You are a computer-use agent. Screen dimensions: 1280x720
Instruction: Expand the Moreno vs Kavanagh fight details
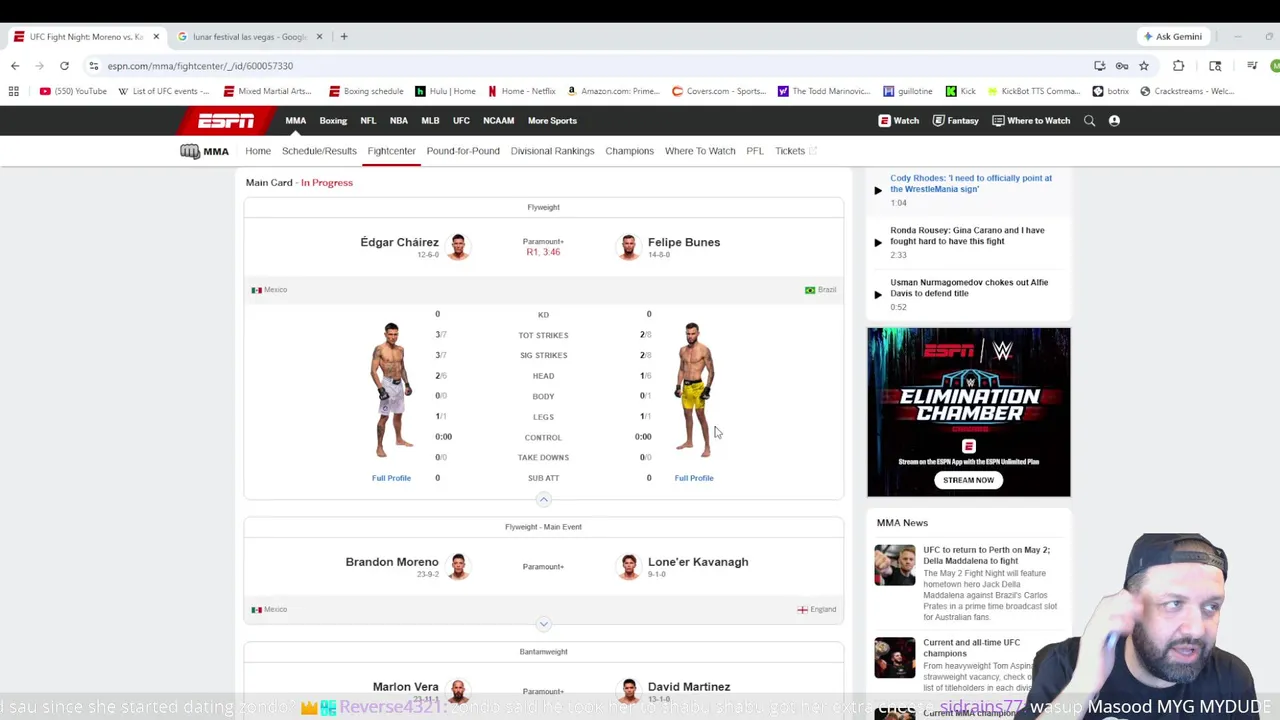(543, 624)
